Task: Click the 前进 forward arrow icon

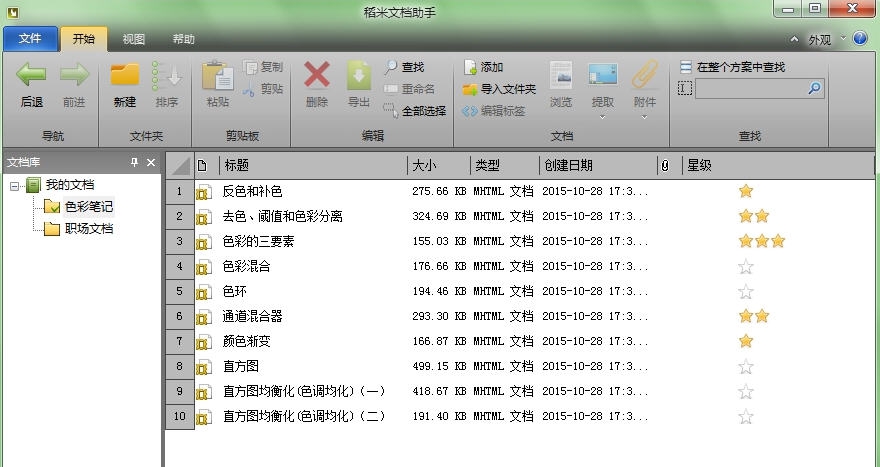Action: 74,75
